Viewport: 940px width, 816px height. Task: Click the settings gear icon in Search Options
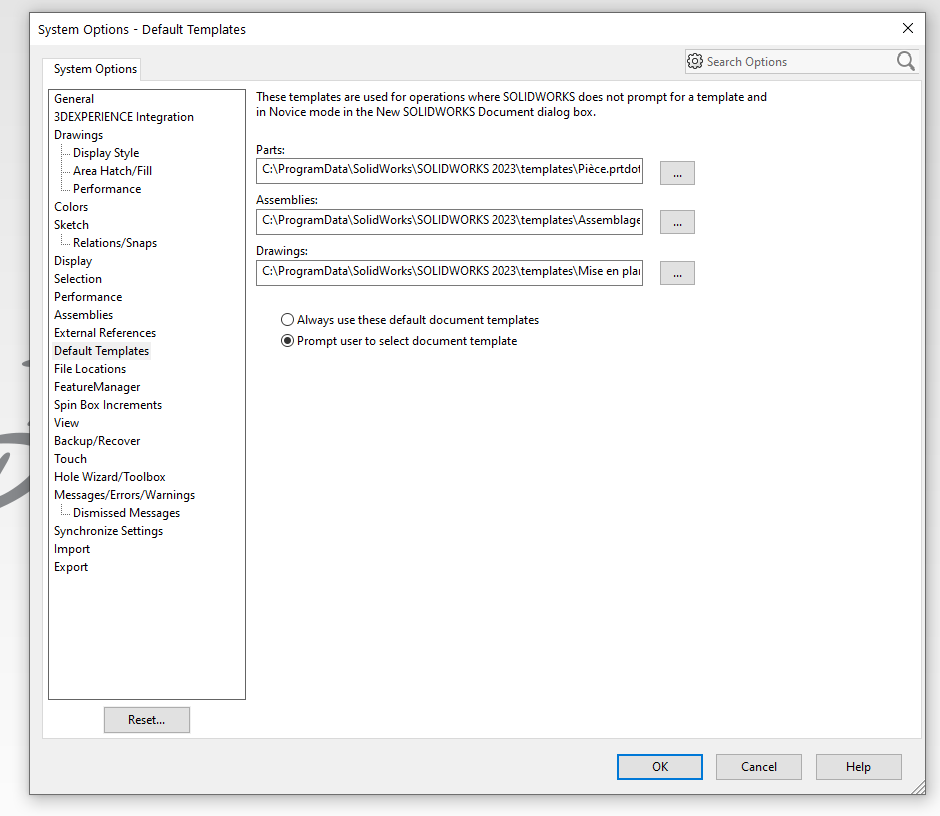(695, 61)
